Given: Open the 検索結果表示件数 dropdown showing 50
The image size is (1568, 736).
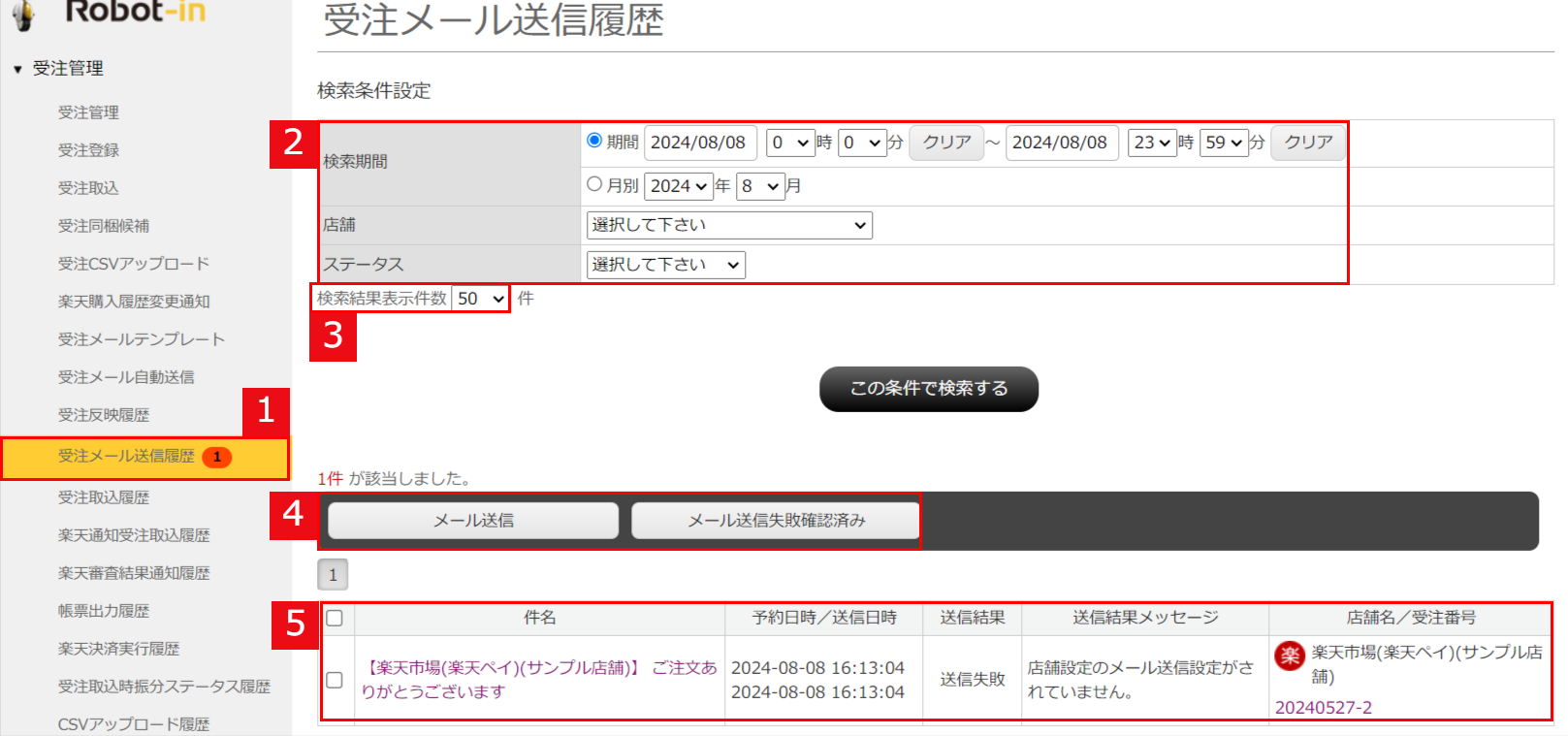Looking at the screenshot, I should (480, 299).
